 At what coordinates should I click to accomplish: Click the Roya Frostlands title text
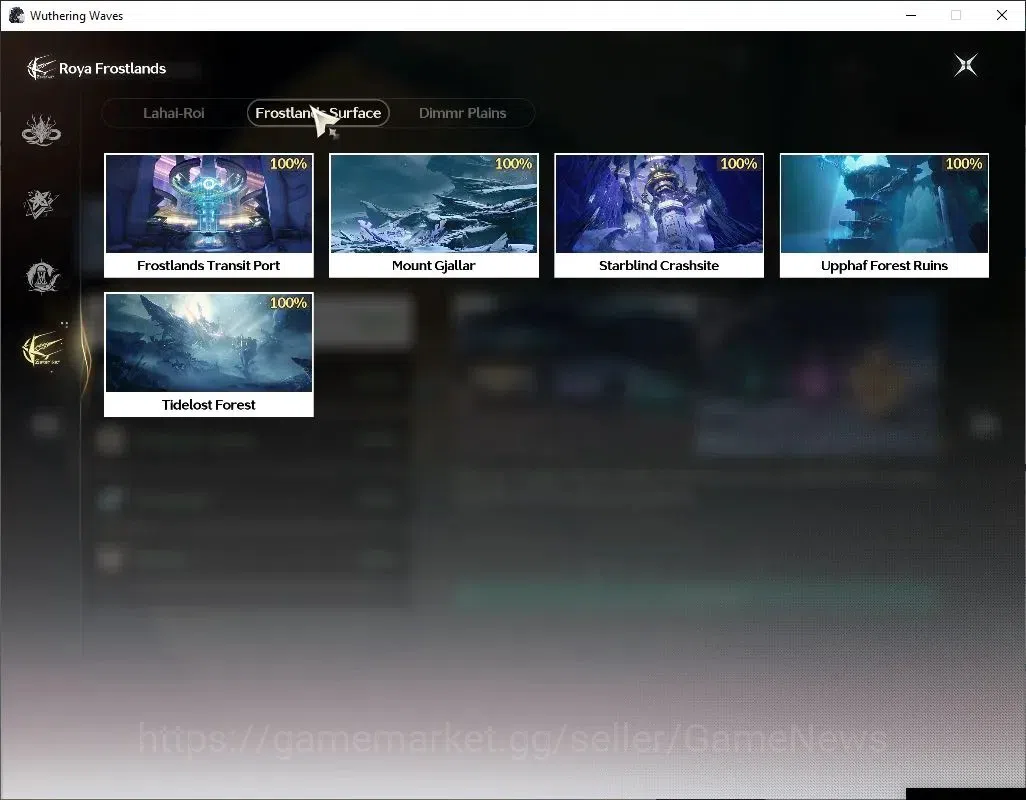click(113, 69)
